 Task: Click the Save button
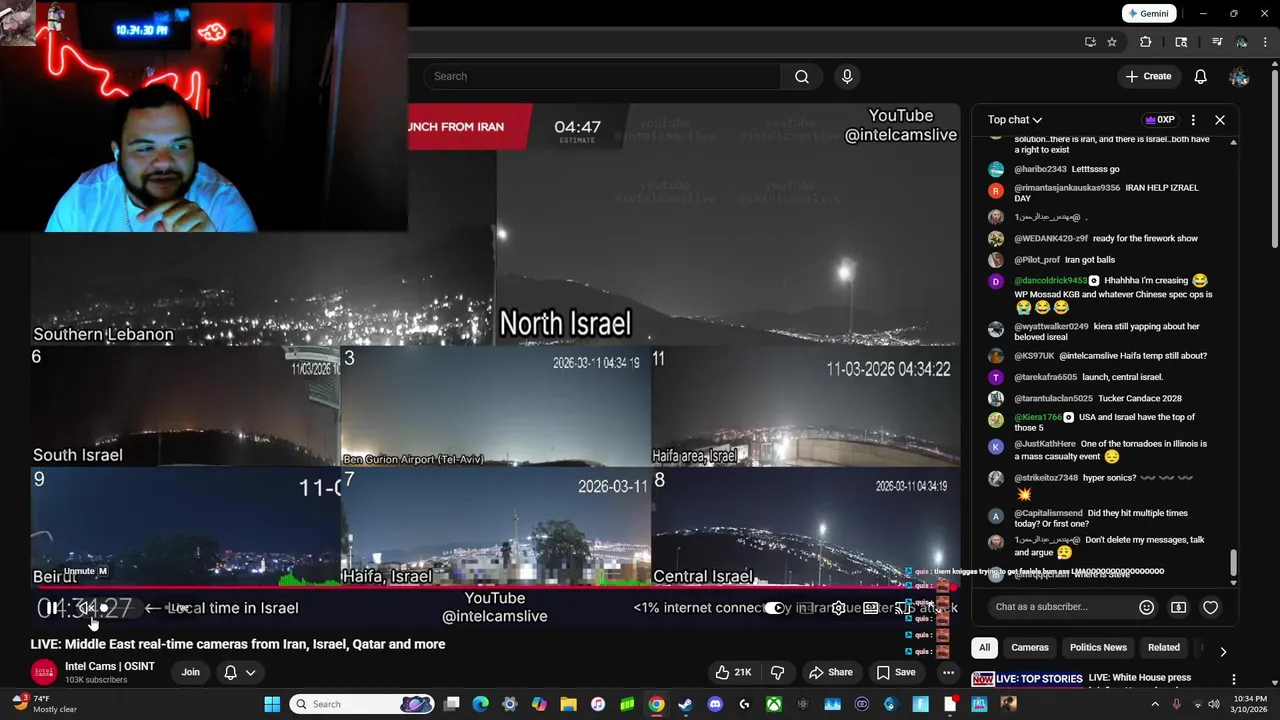click(x=896, y=672)
